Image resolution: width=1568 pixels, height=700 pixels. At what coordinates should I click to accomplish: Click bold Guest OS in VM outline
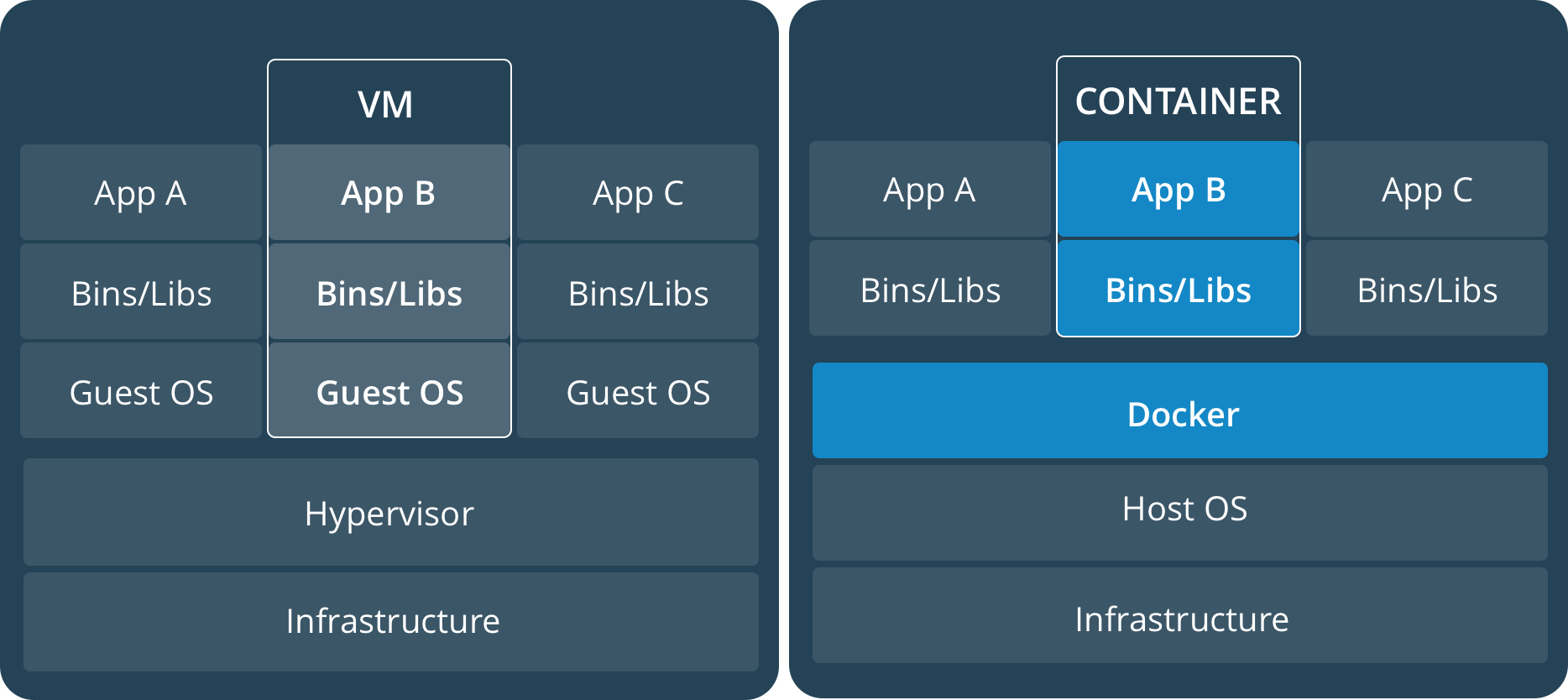coord(389,390)
